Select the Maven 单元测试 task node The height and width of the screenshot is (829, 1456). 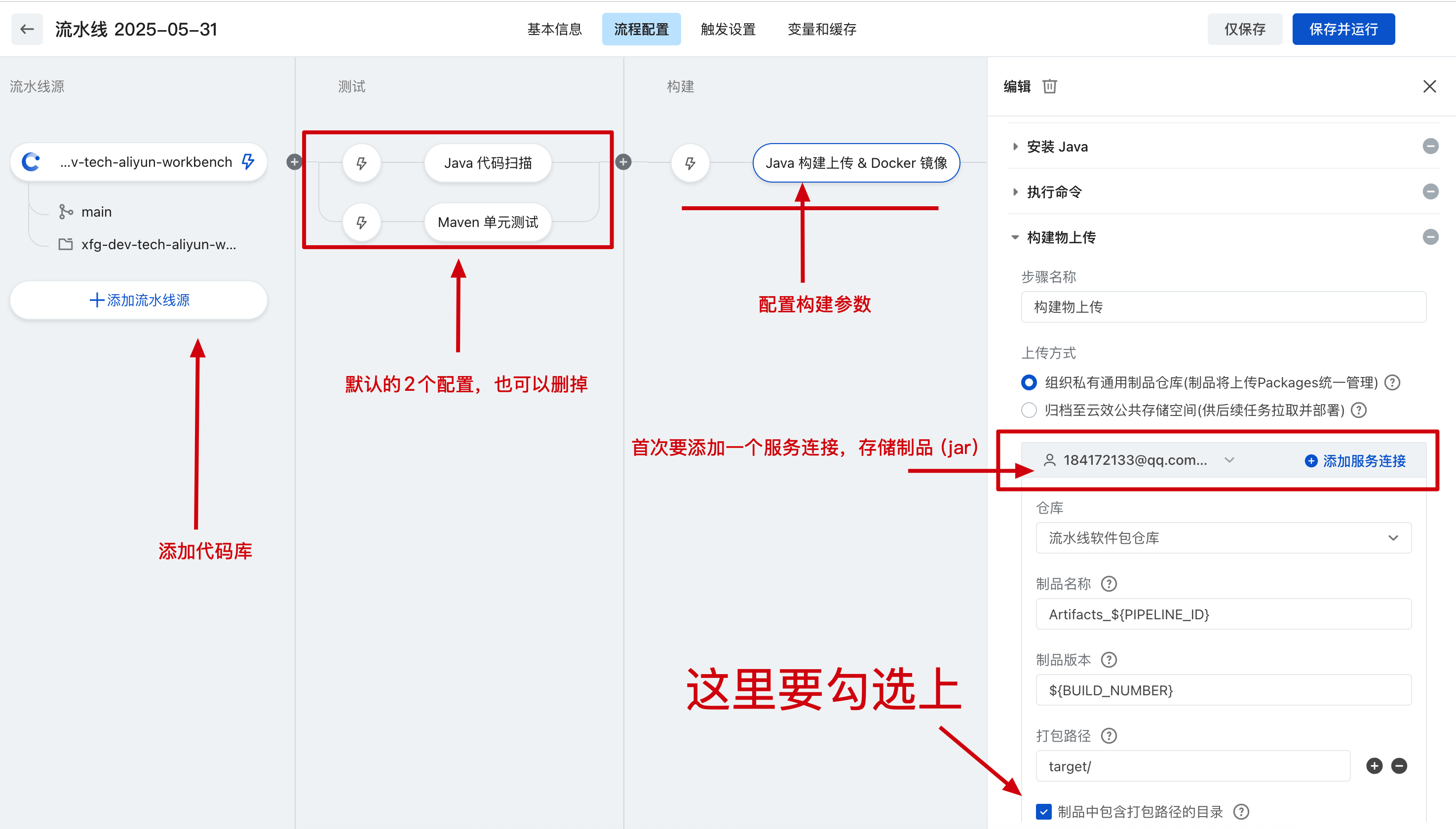[x=488, y=222]
